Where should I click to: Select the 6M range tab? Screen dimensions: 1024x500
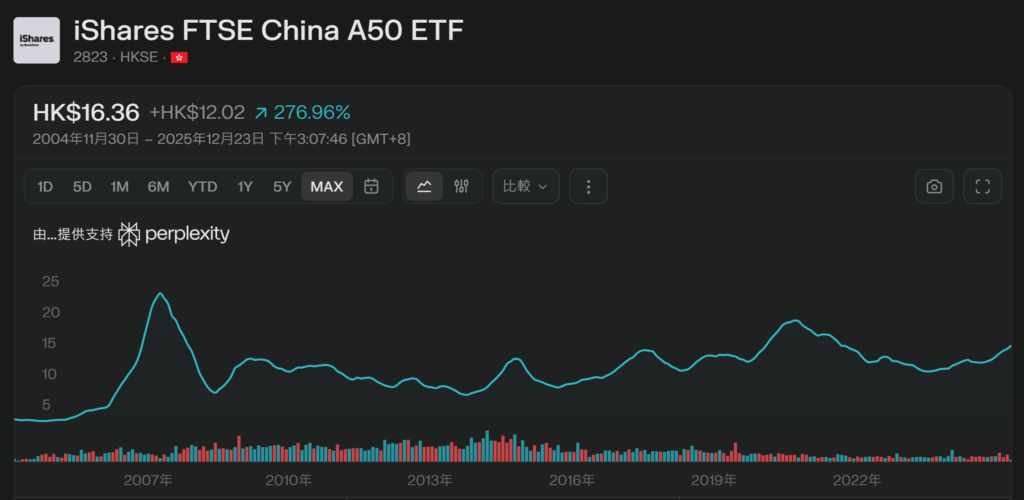pyautogui.click(x=158, y=186)
